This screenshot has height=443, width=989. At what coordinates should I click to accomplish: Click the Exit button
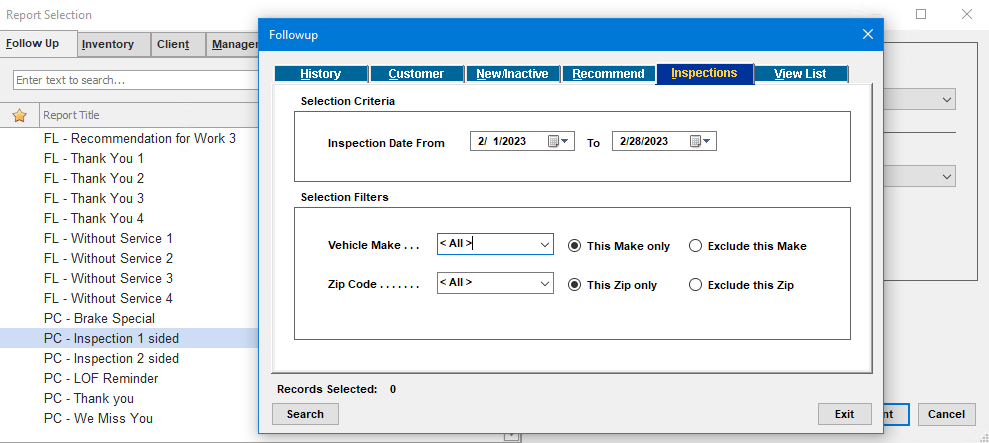(845, 414)
